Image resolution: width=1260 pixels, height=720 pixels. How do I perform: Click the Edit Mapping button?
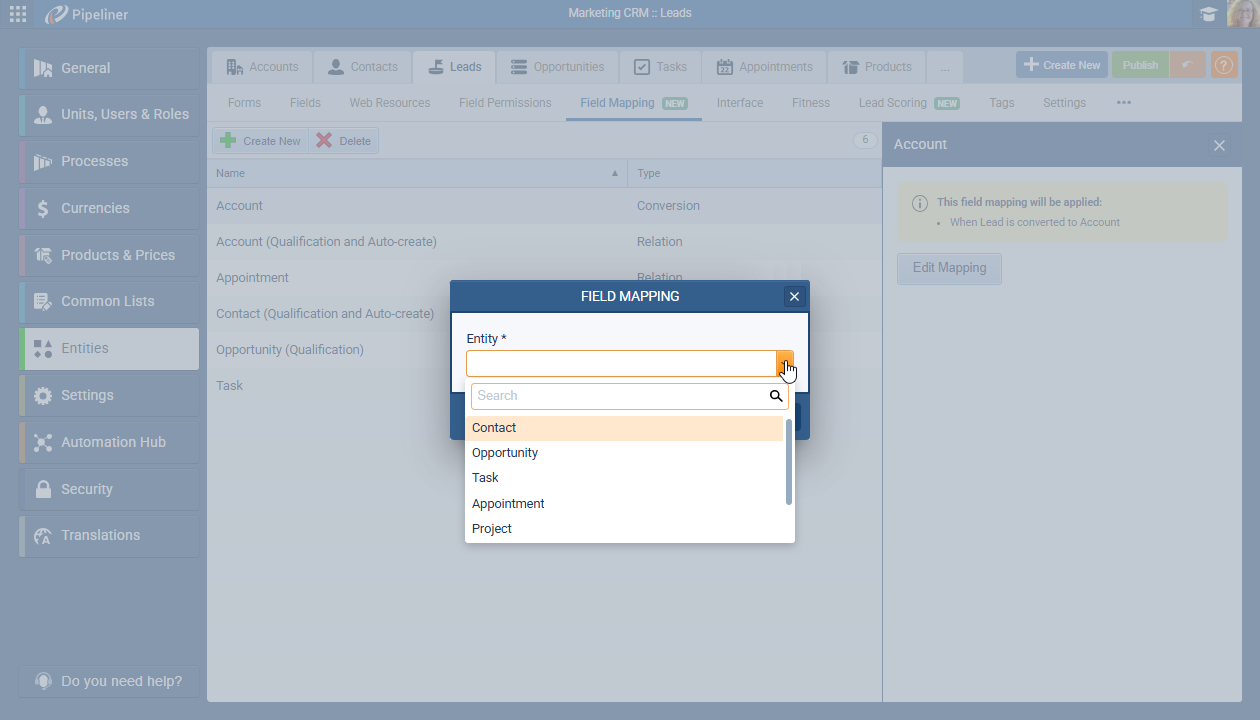tap(949, 268)
